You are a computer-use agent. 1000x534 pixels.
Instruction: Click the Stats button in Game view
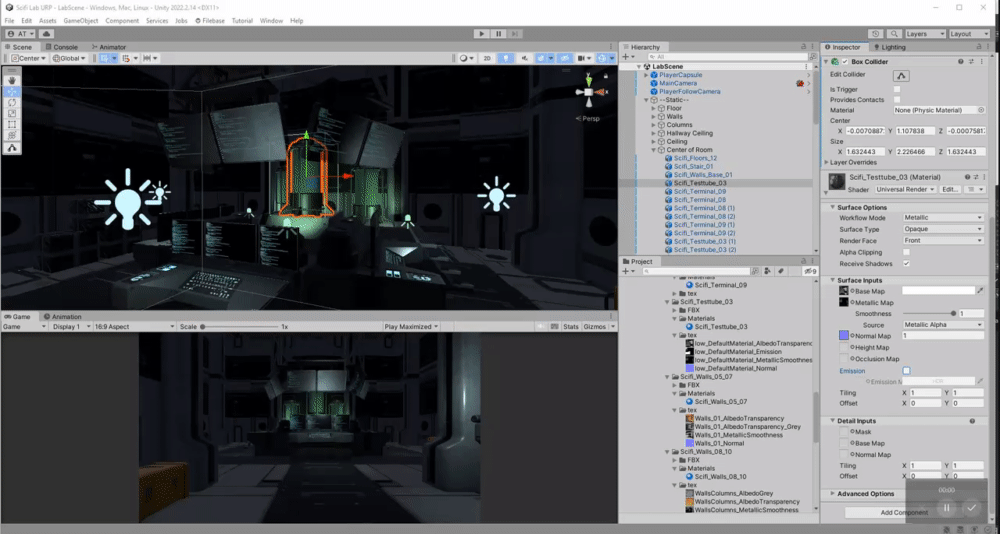(571, 326)
